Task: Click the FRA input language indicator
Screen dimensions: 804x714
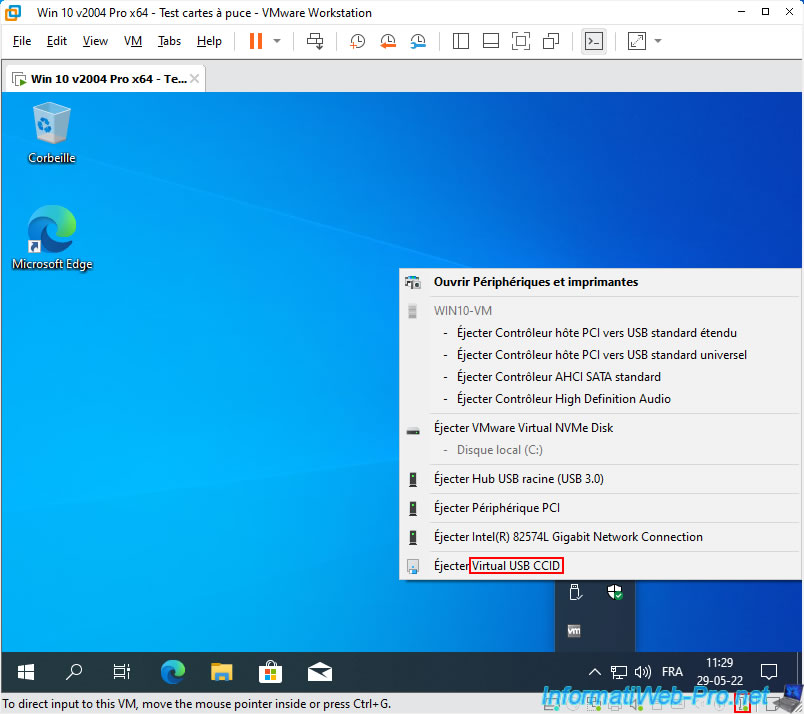Action: [672, 672]
